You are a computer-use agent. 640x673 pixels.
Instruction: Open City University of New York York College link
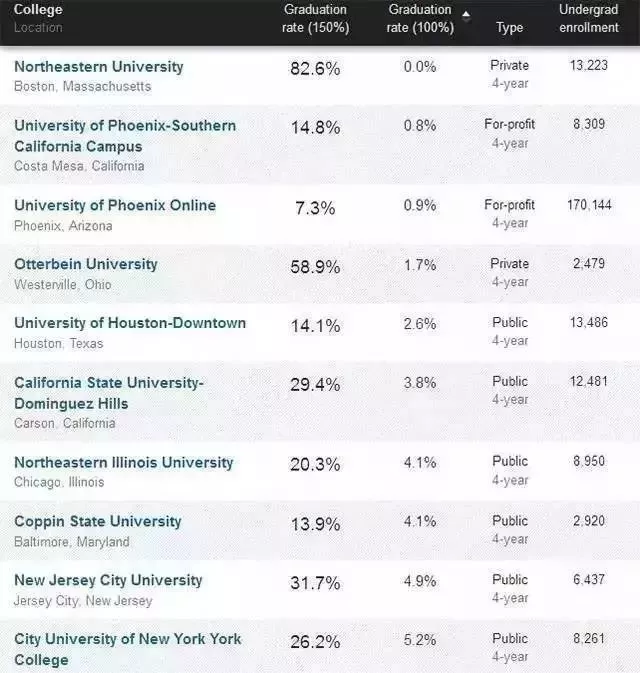(127, 649)
